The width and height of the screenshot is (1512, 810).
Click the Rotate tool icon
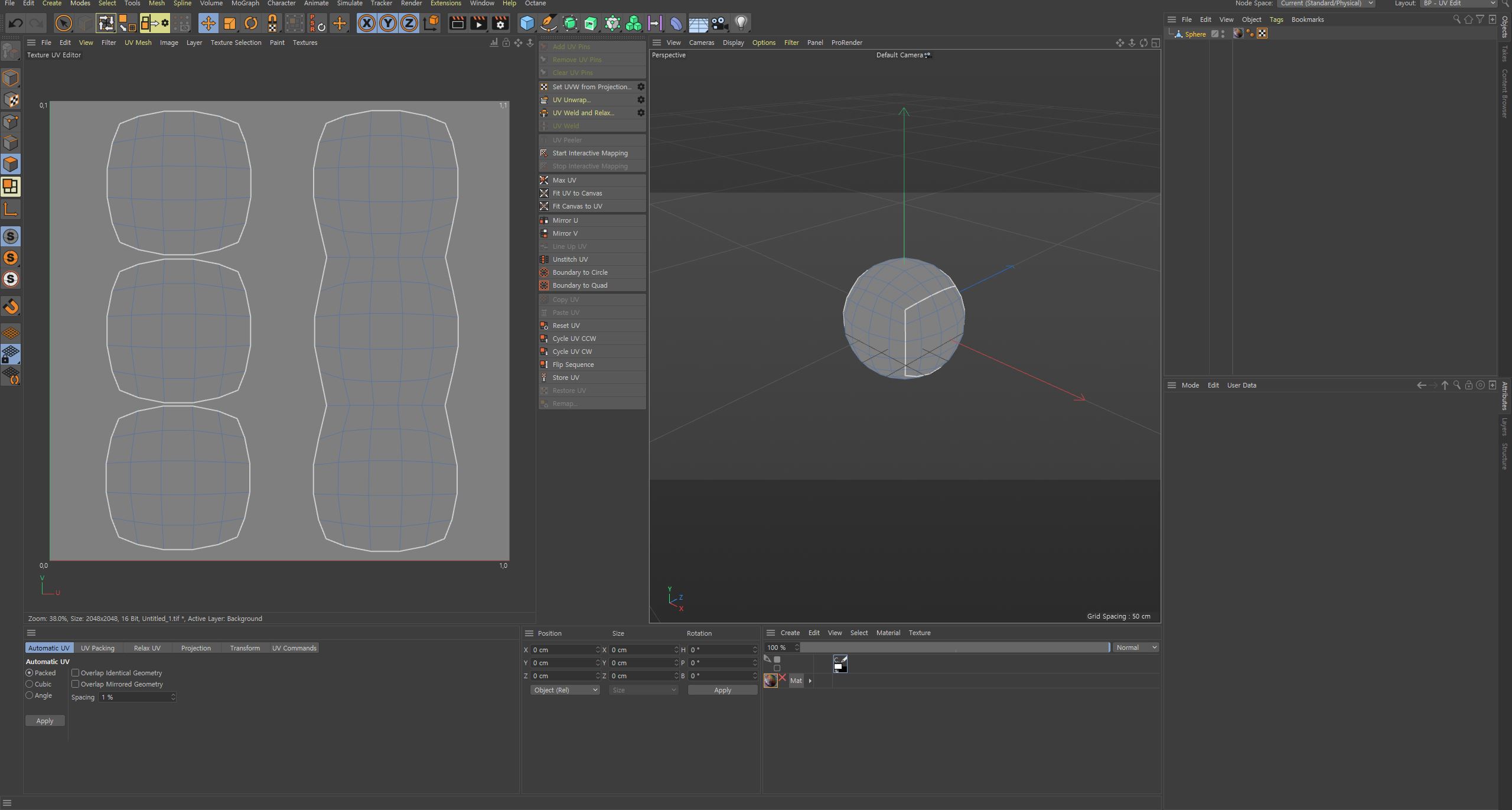pyautogui.click(x=250, y=23)
